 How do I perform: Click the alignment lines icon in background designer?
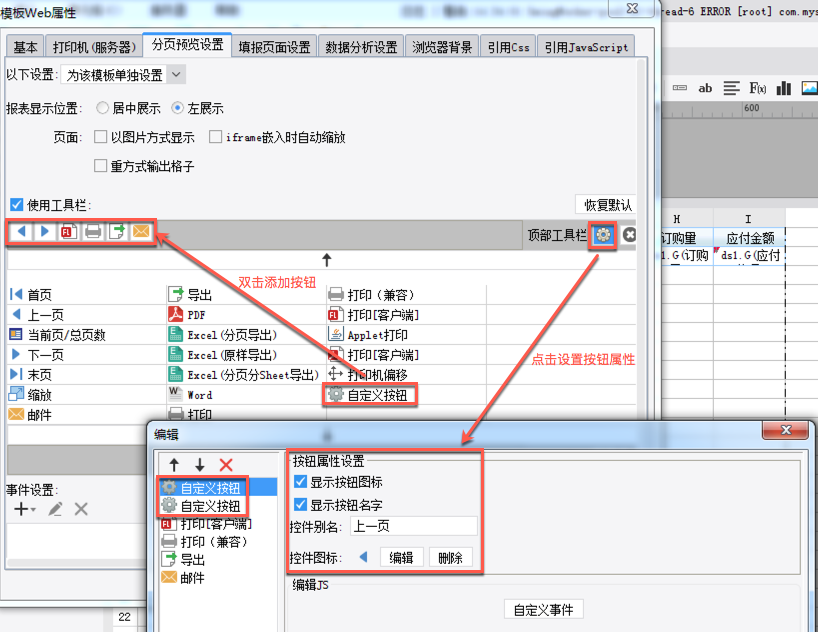coord(731,88)
